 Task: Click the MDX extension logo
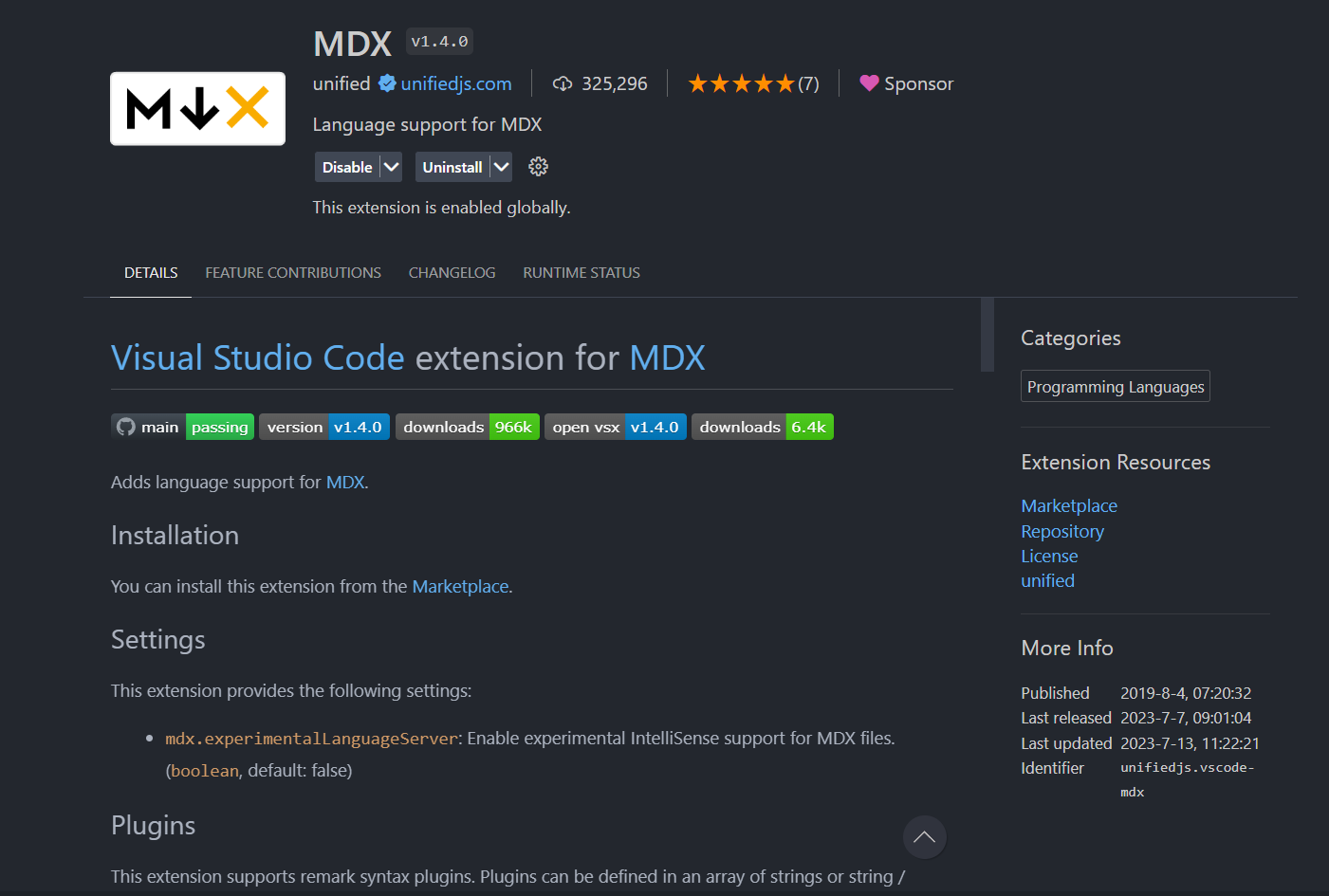click(197, 109)
